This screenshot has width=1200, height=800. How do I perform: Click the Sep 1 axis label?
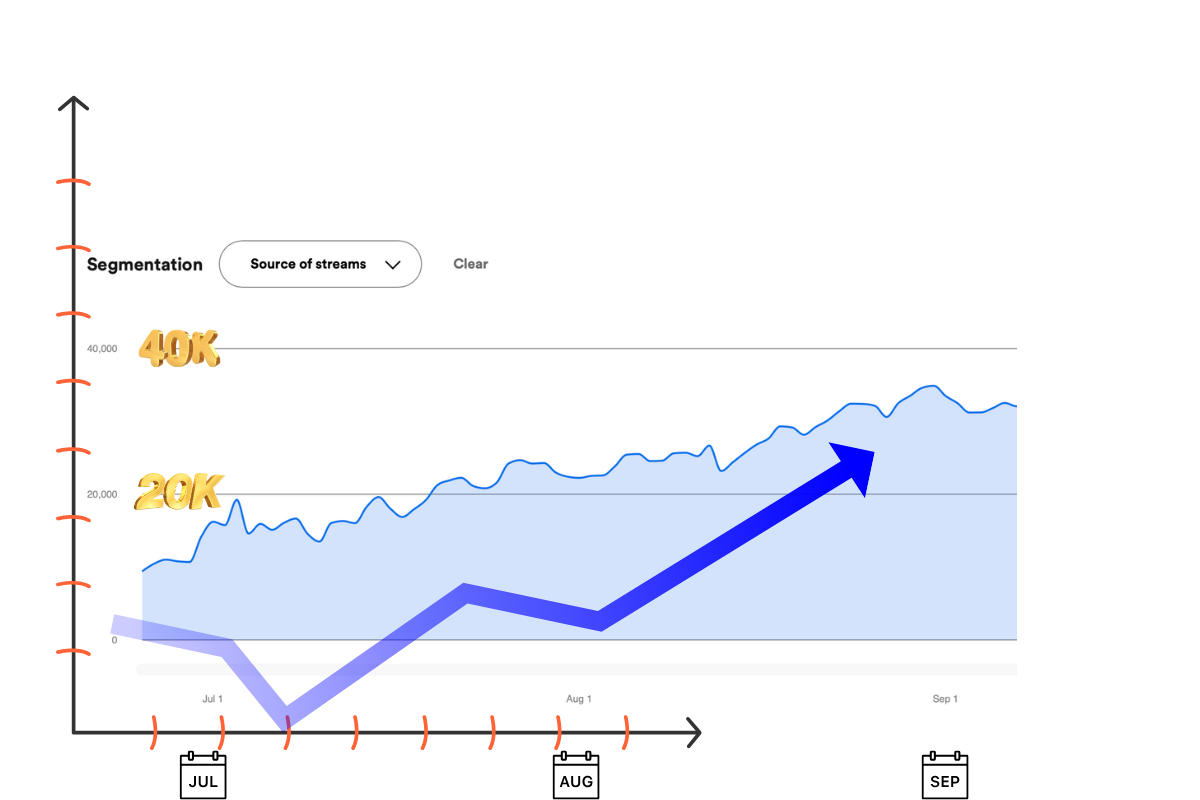(x=945, y=699)
